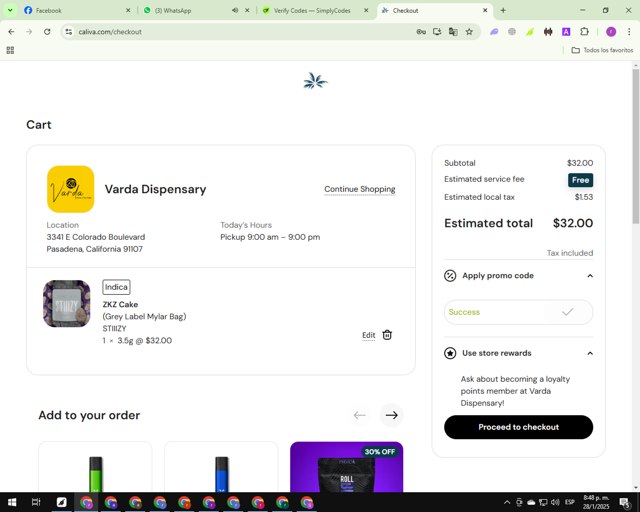Click the Caliva leaf logo

coord(315,81)
